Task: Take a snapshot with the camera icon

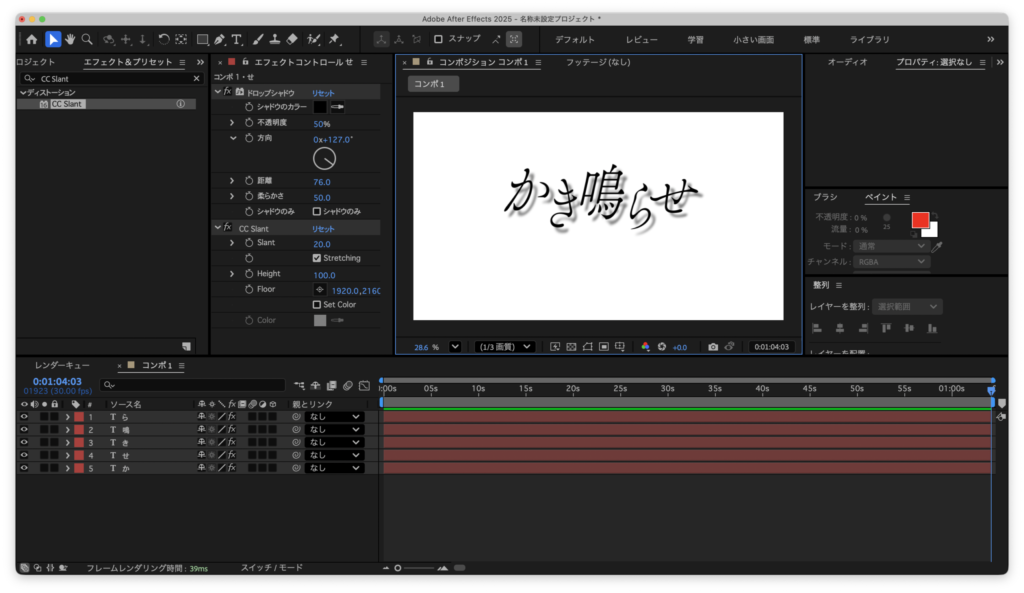Action: point(713,347)
